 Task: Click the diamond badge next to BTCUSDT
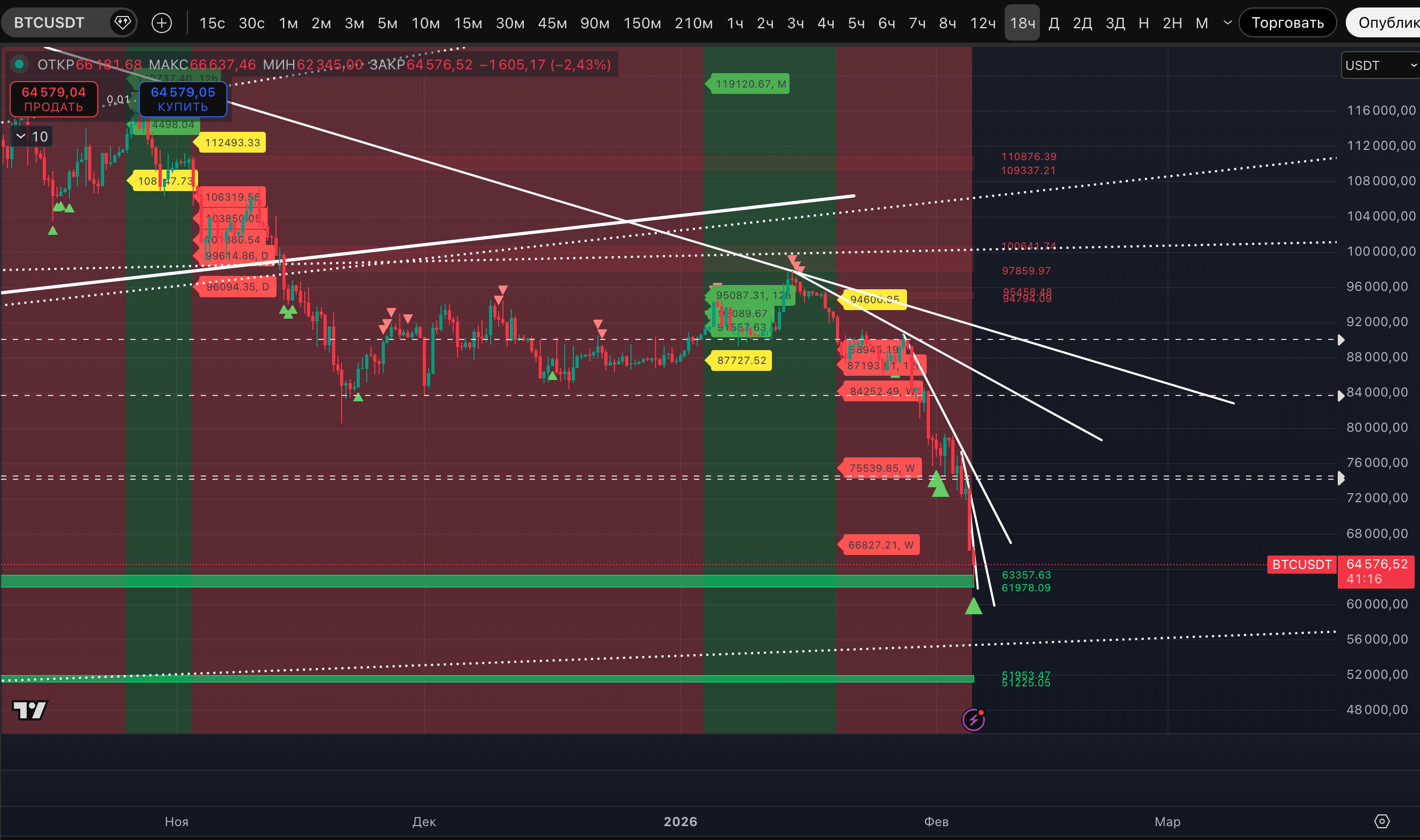point(122,22)
